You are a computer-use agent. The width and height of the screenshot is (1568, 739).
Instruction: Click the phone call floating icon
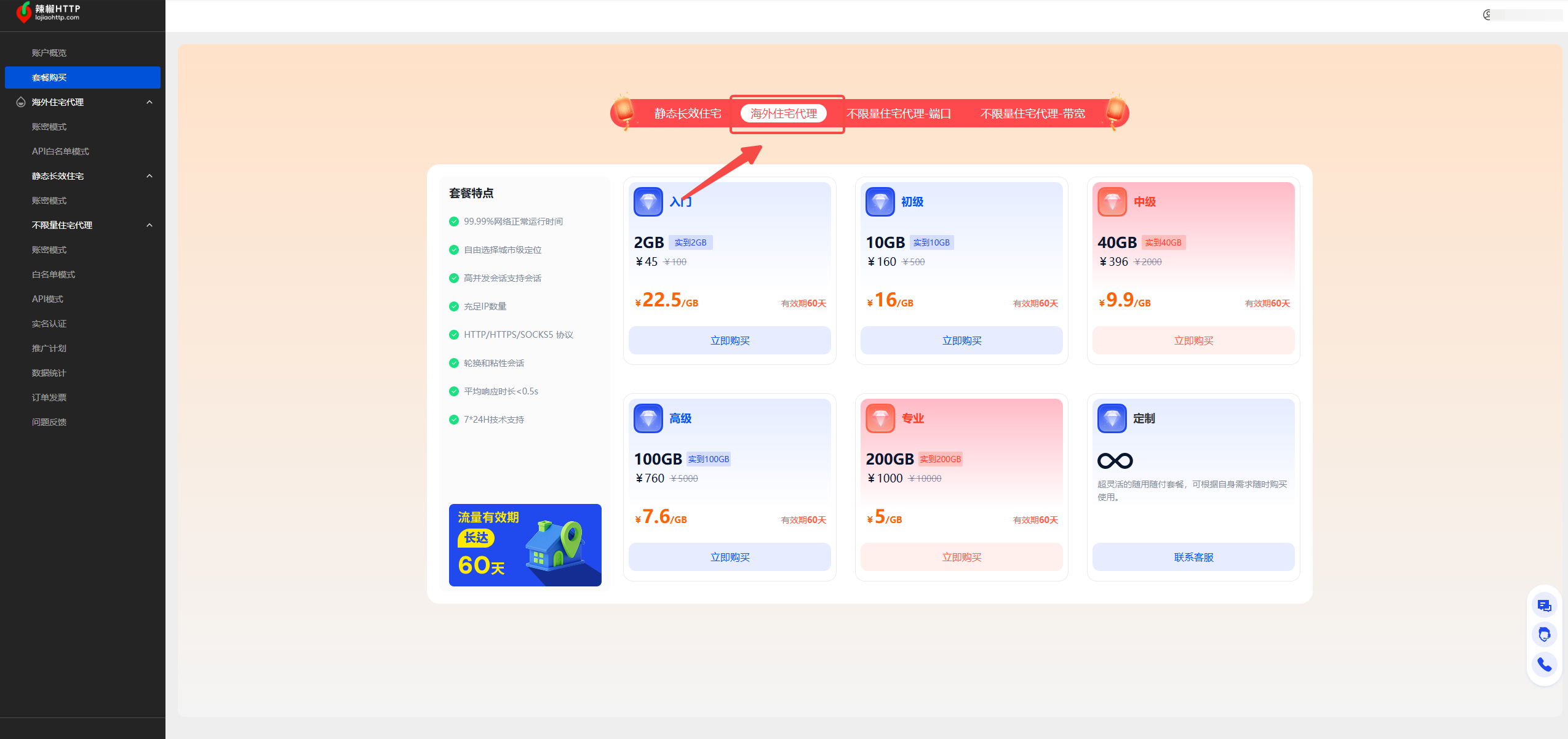(x=1544, y=664)
